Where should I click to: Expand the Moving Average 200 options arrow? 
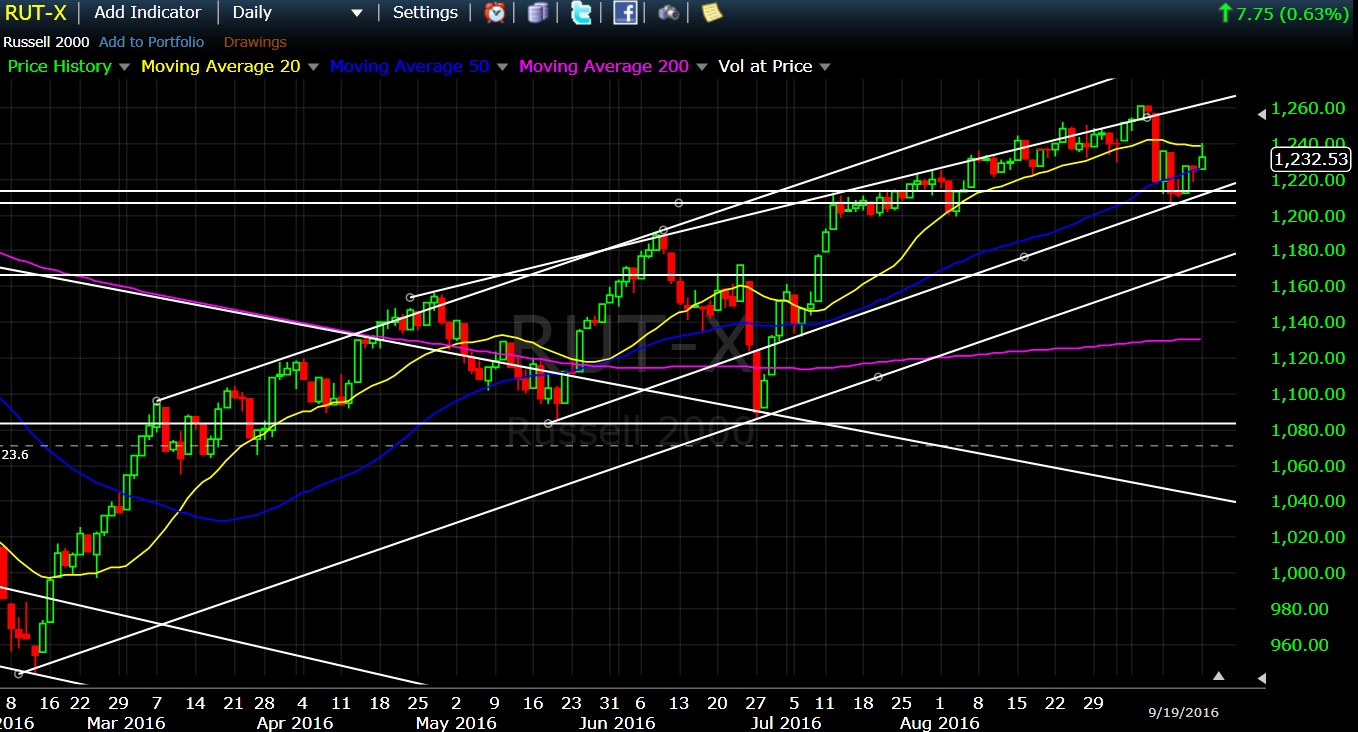point(702,67)
